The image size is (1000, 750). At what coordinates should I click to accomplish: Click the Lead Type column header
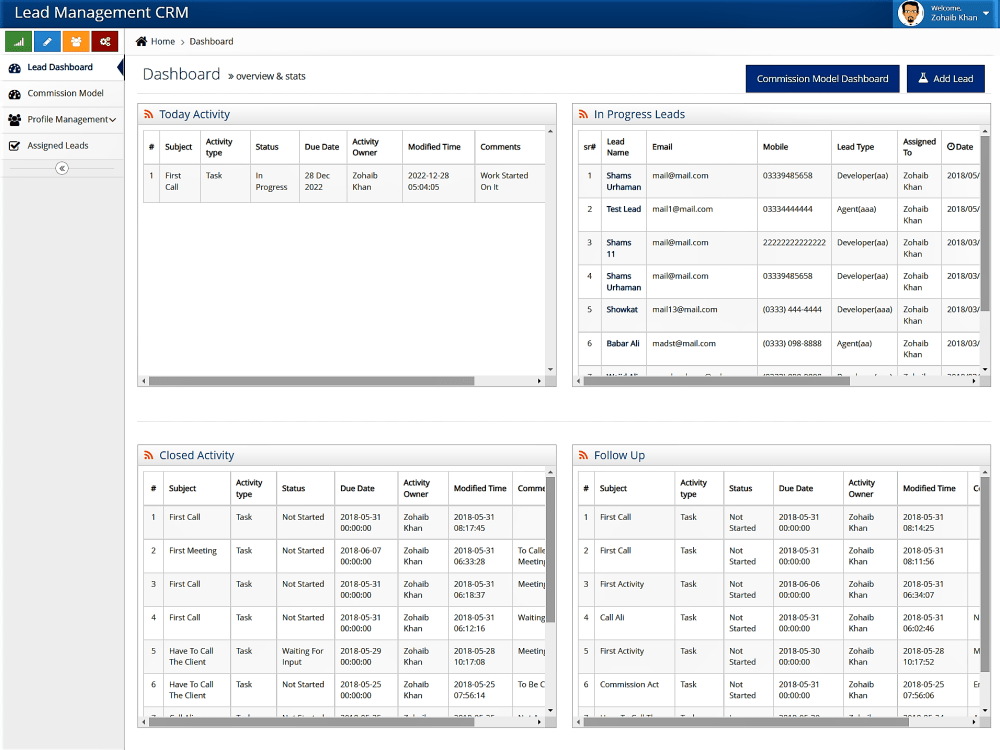coord(864,147)
